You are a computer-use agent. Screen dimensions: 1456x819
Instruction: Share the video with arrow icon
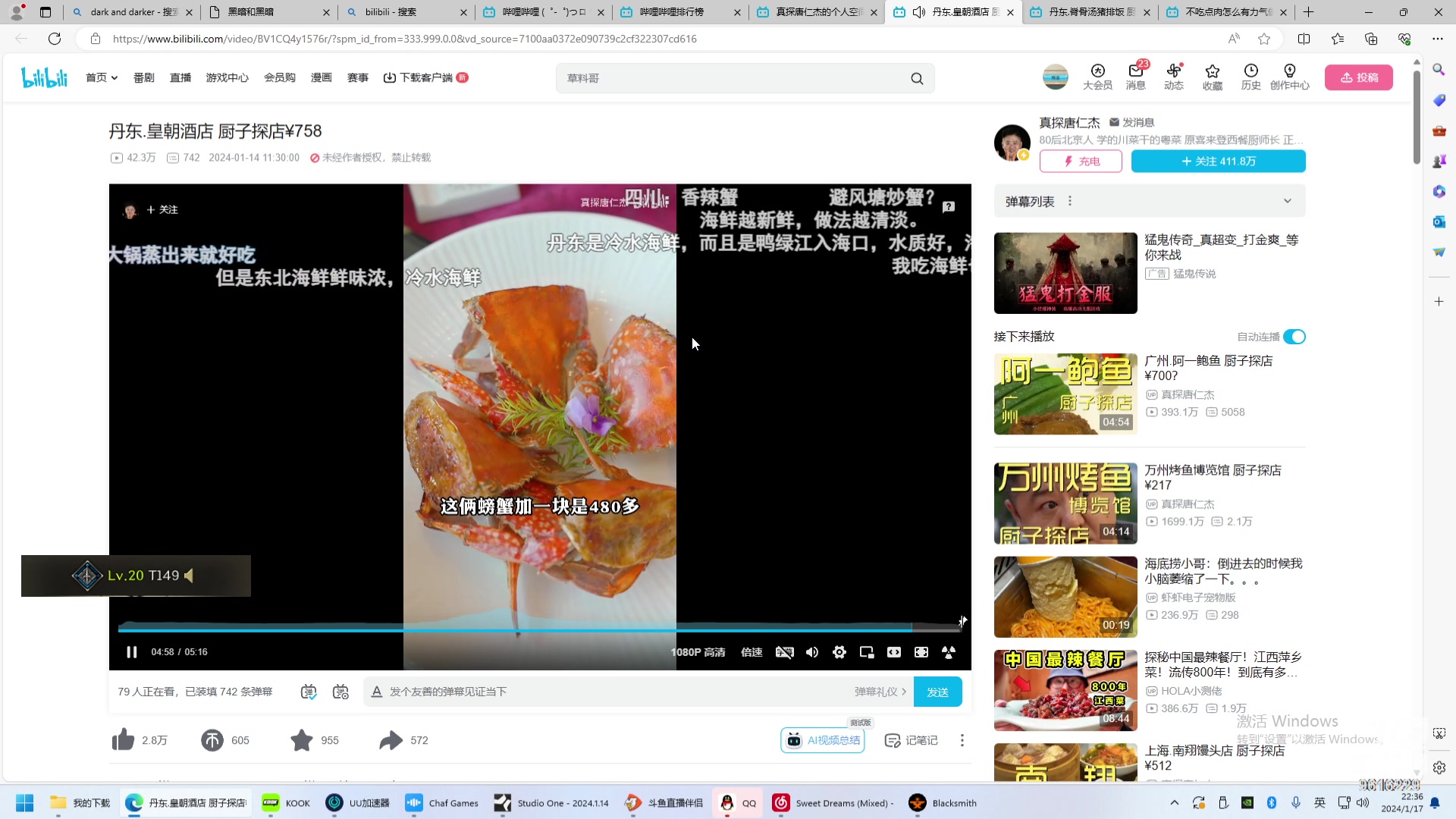391,740
